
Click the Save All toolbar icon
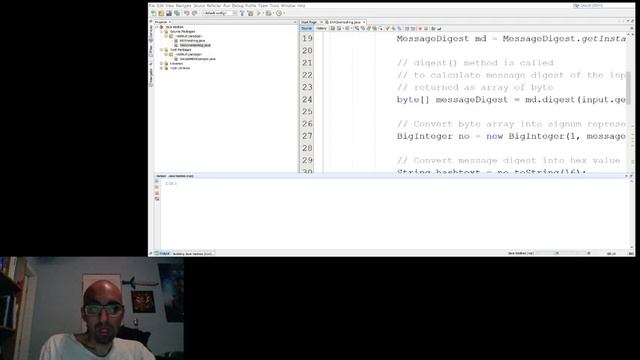coord(177,13)
